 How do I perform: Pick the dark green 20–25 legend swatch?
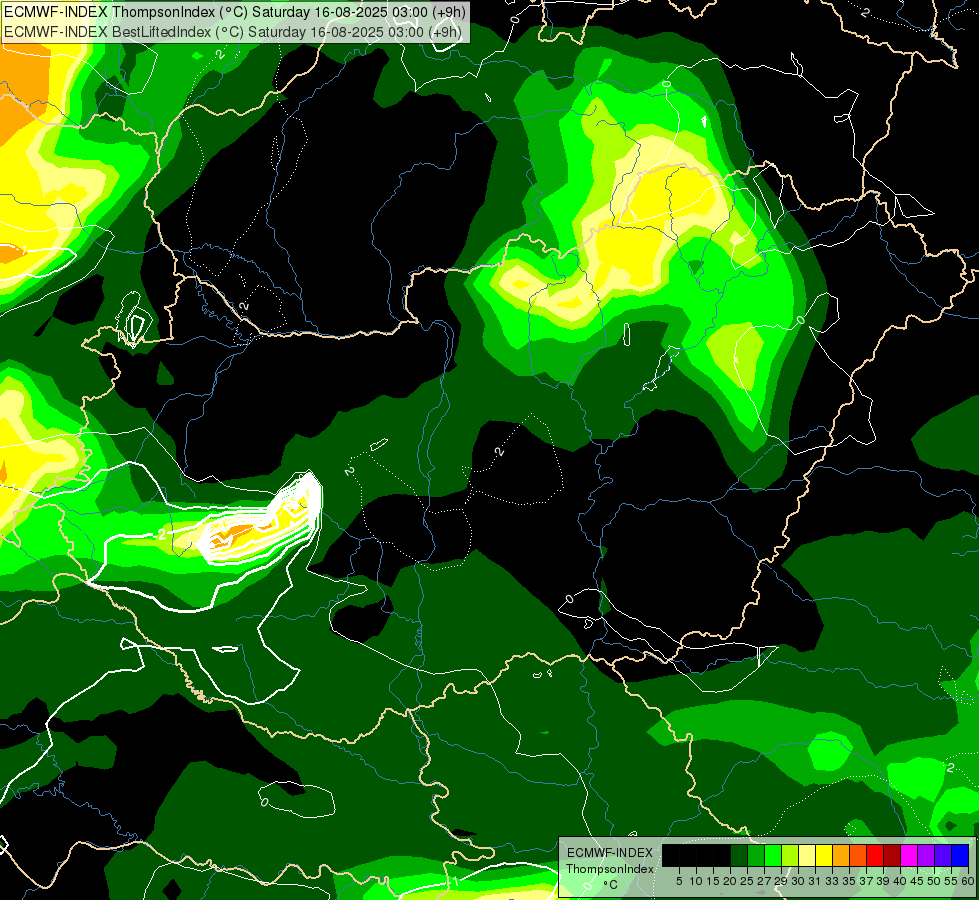[739, 855]
